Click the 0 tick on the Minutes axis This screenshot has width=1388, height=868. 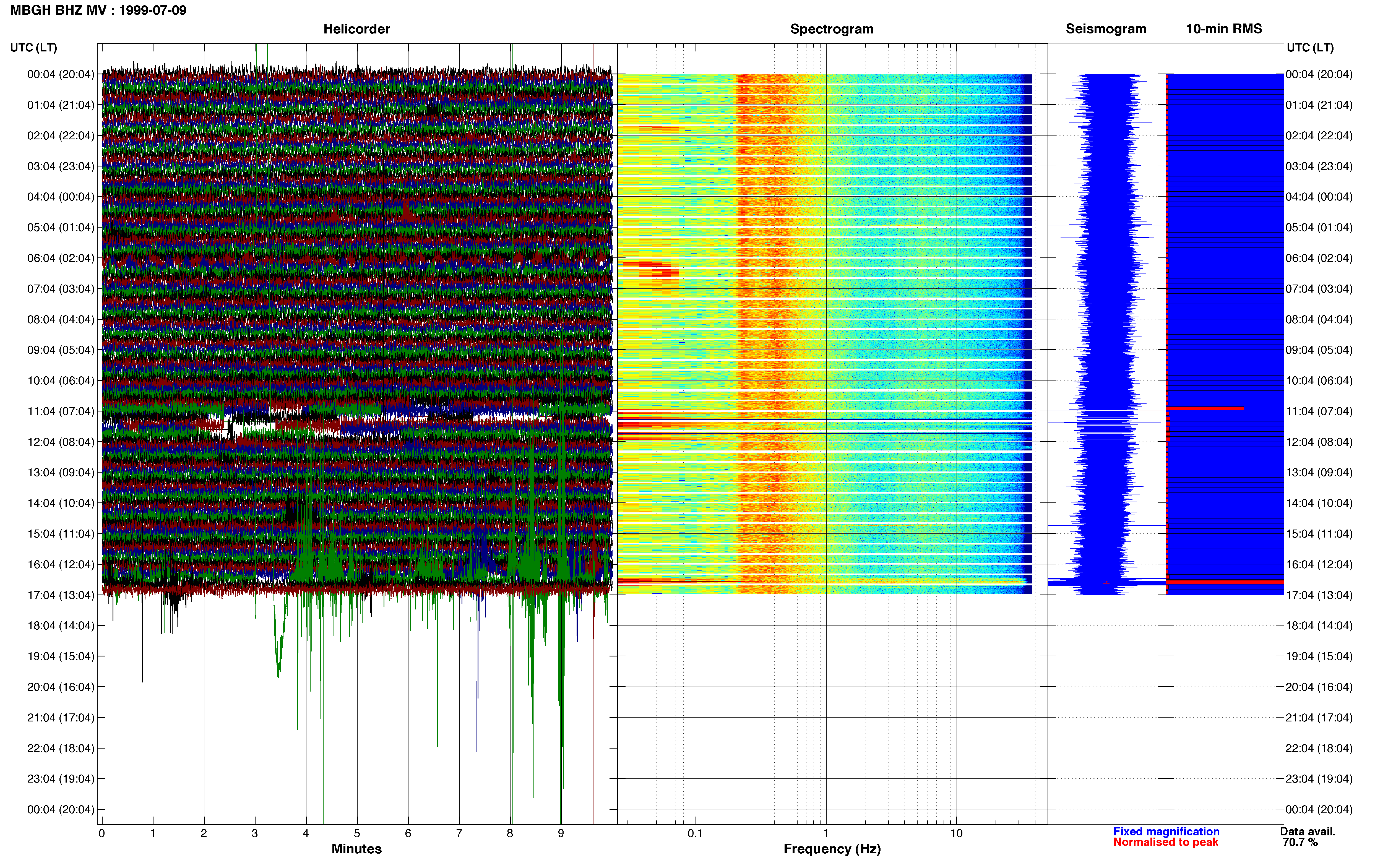[x=101, y=833]
